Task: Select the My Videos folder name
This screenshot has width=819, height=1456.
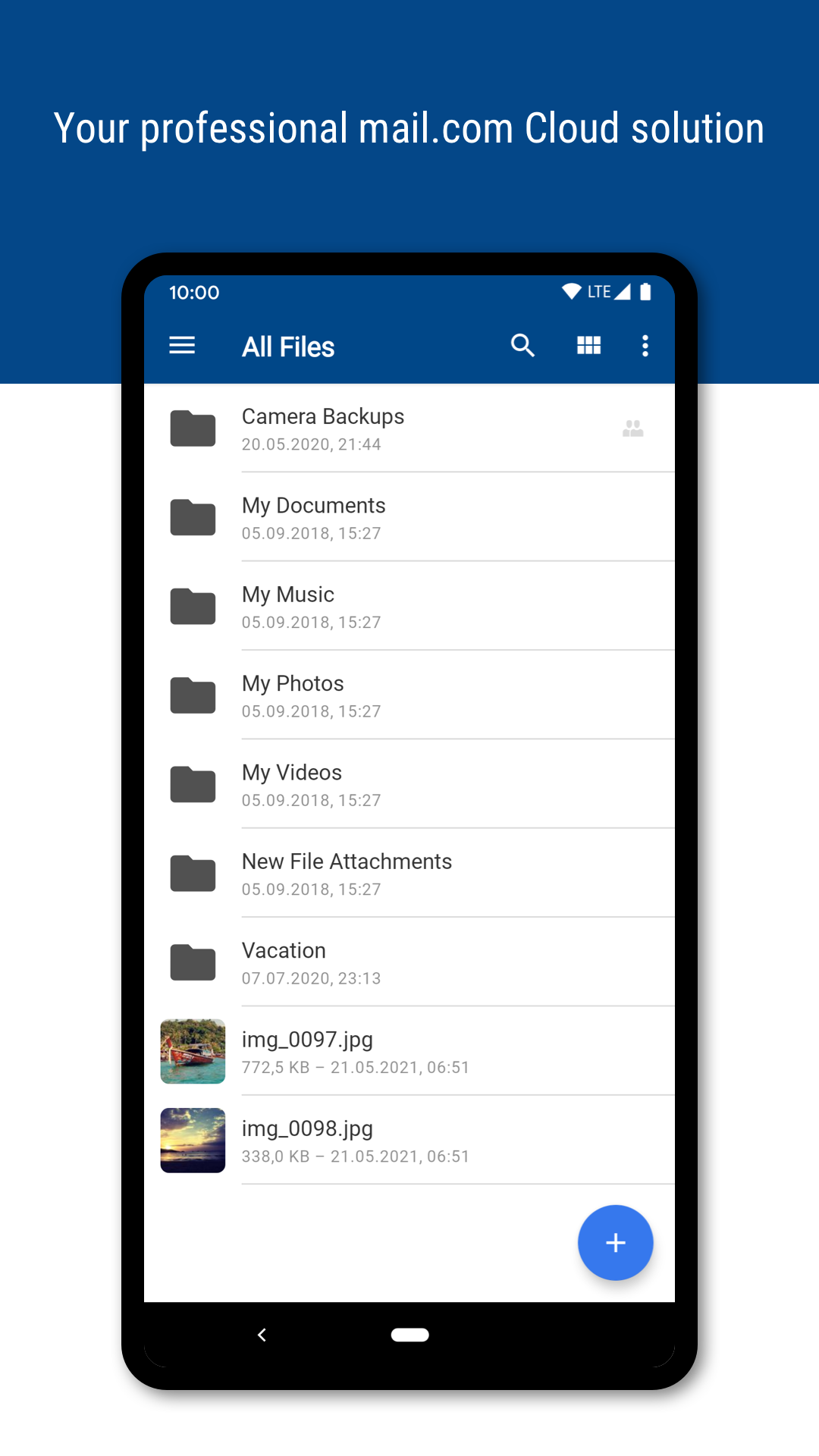Action: pyautogui.click(x=292, y=773)
